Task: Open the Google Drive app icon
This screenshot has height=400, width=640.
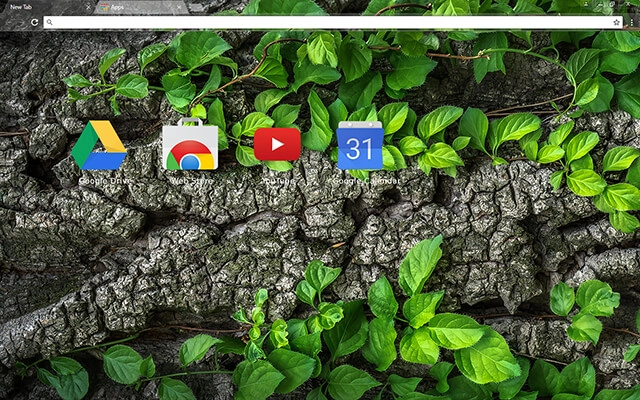Action: [x=99, y=145]
